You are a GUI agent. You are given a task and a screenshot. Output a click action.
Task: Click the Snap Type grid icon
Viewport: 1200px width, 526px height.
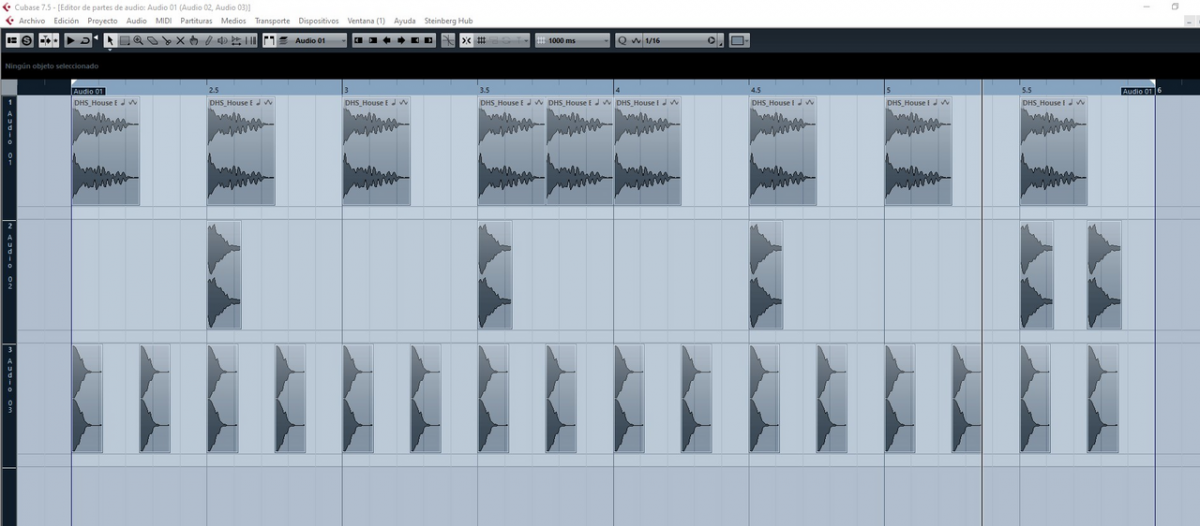click(x=481, y=40)
